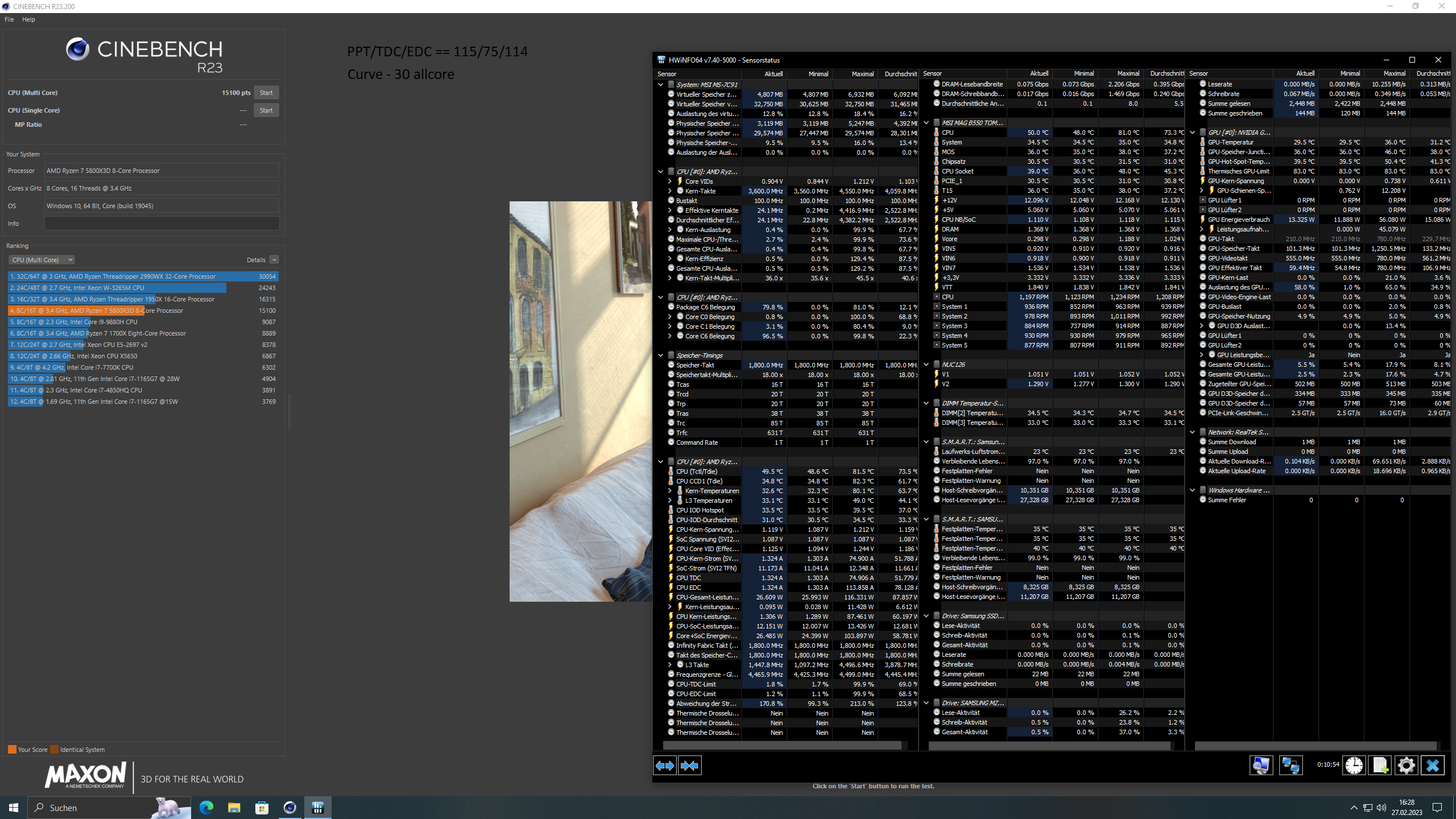Open the Help menu
Screen dimensions: 1456x819
point(28,19)
